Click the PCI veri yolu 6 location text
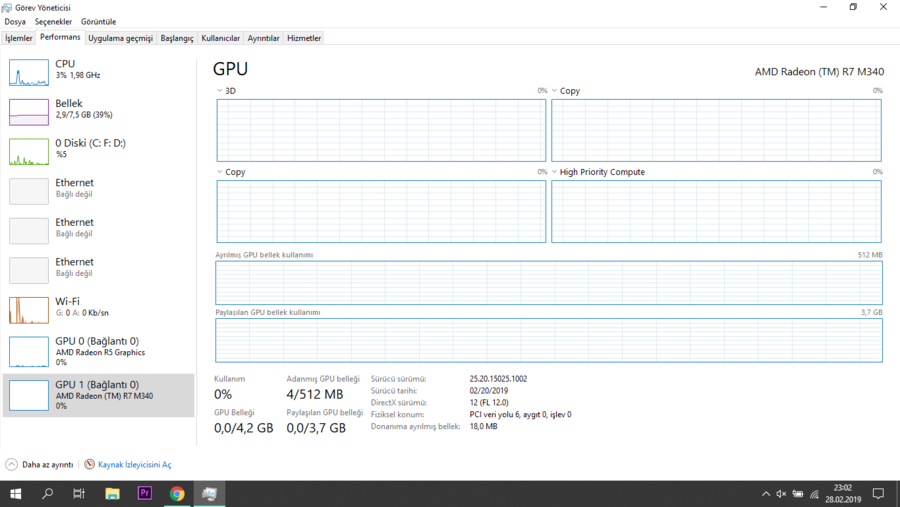Viewport: 900px width, 507px height. (x=520, y=415)
